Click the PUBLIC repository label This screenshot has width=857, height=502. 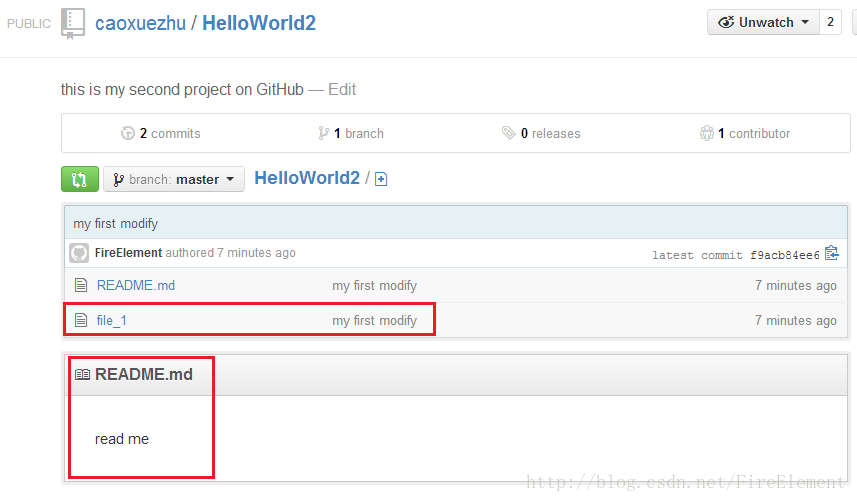[x=29, y=24]
